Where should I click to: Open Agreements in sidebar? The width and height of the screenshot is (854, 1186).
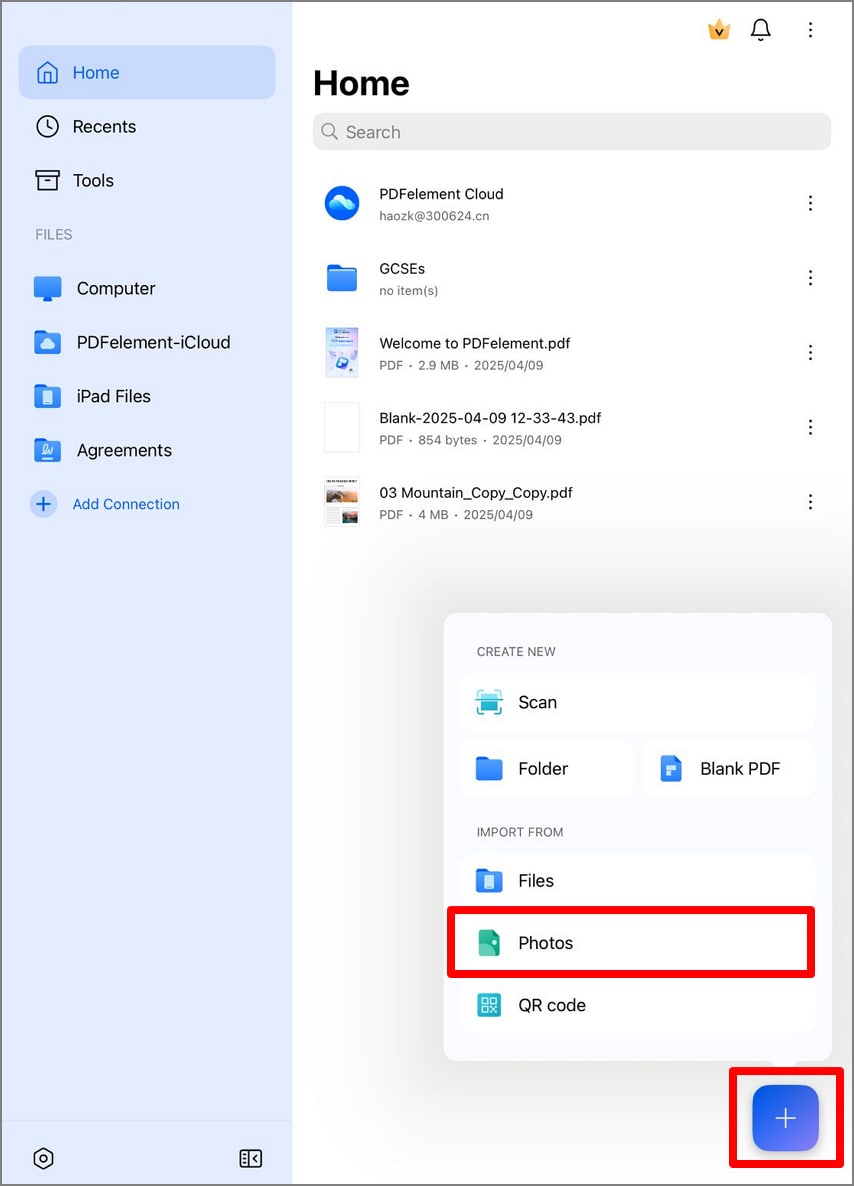pos(147,450)
